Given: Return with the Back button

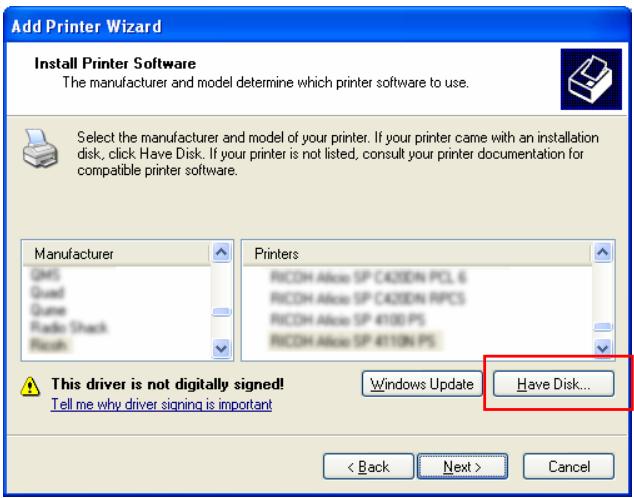Looking at the screenshot, I should (x=368, y=466).
